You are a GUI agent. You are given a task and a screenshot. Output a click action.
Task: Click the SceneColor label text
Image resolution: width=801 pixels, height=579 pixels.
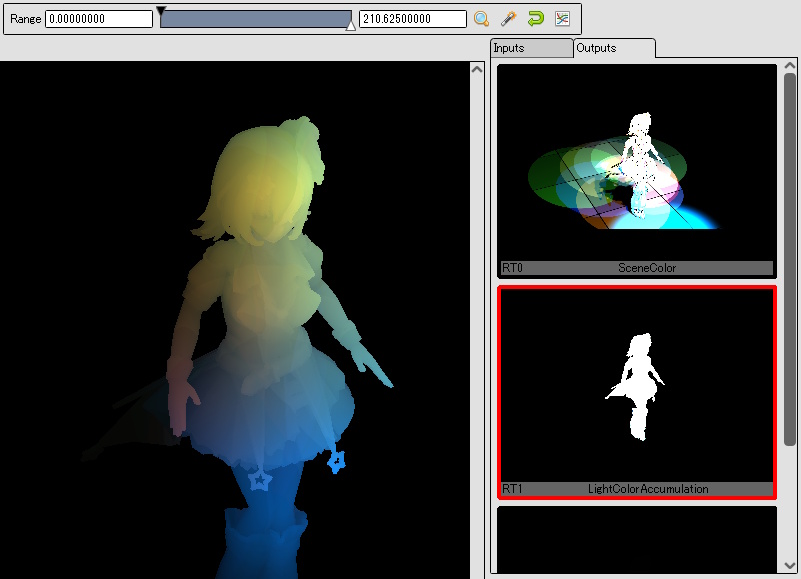(x=647, y=268)
